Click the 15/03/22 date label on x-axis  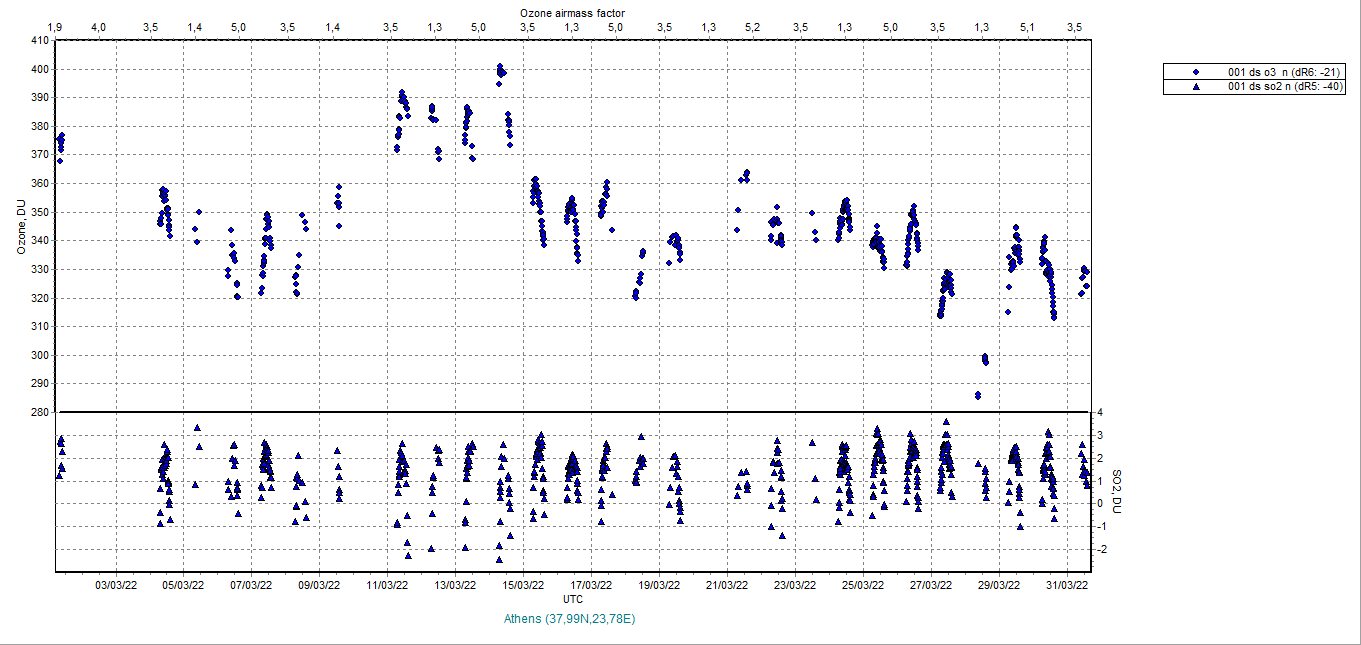click(x=521, y=586)
